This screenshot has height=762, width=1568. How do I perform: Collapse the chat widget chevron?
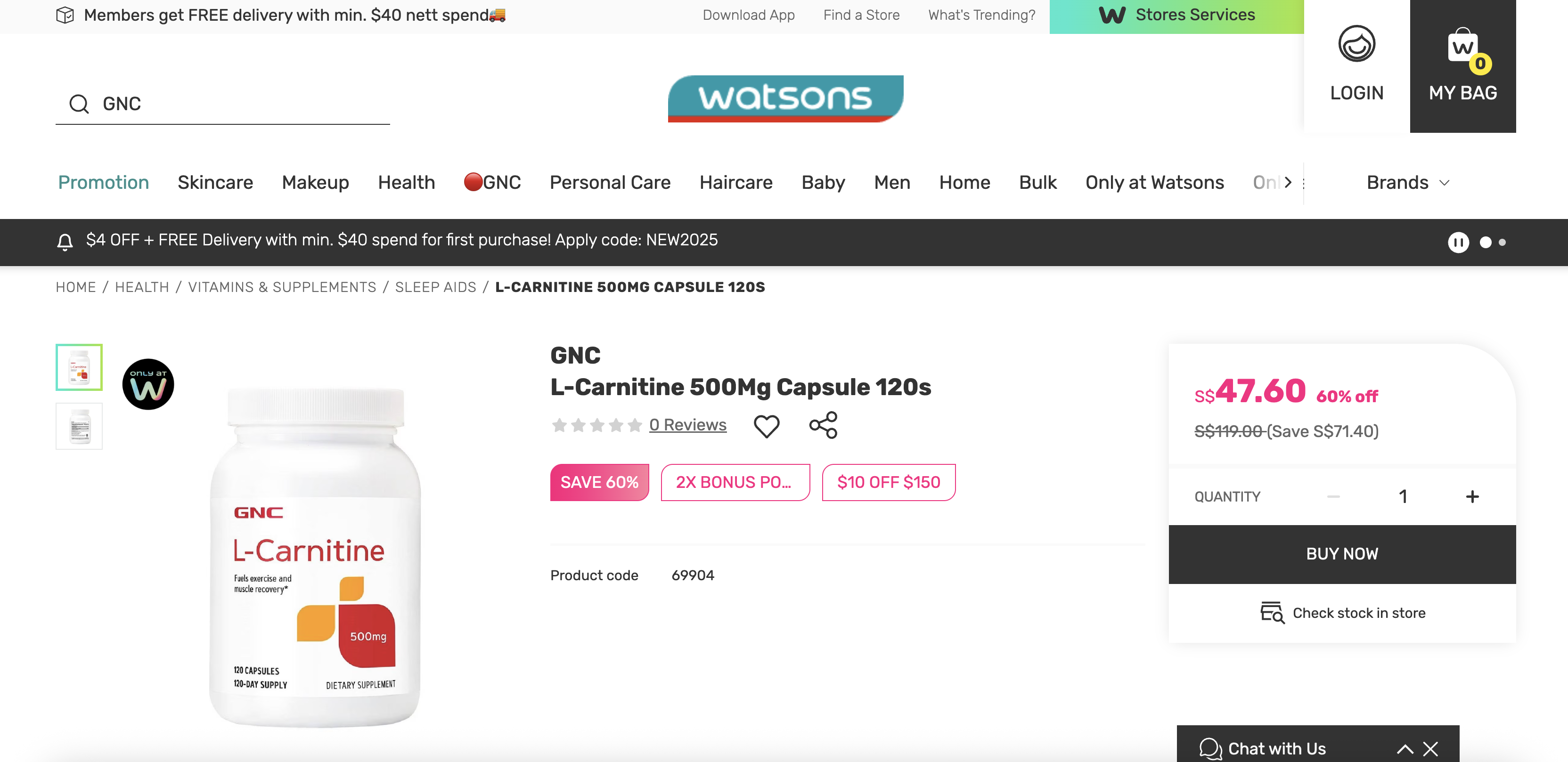(1405, 749)
